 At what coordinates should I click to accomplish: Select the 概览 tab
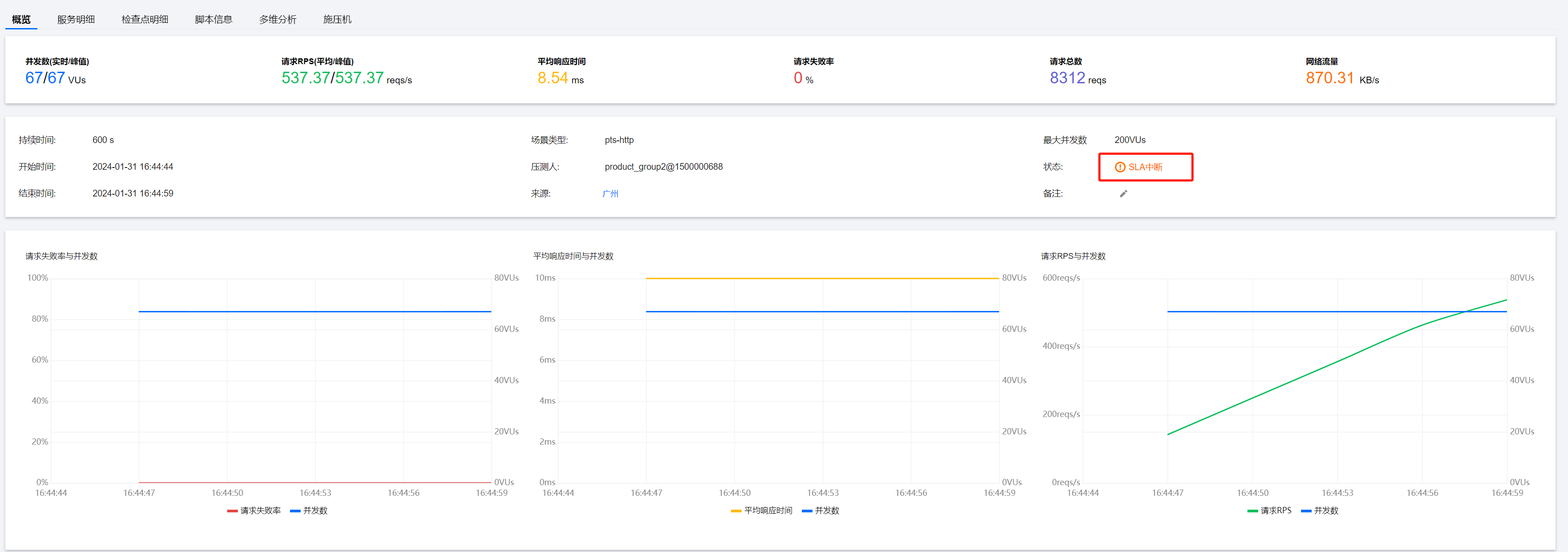click(x=21, y=20)
